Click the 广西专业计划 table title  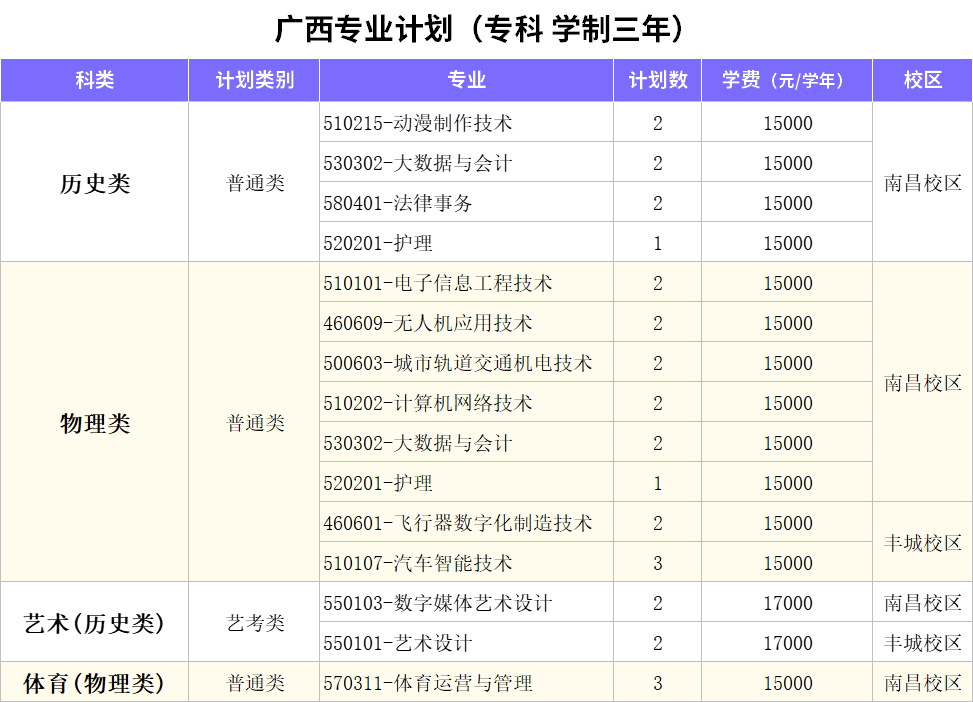[486, 29]
